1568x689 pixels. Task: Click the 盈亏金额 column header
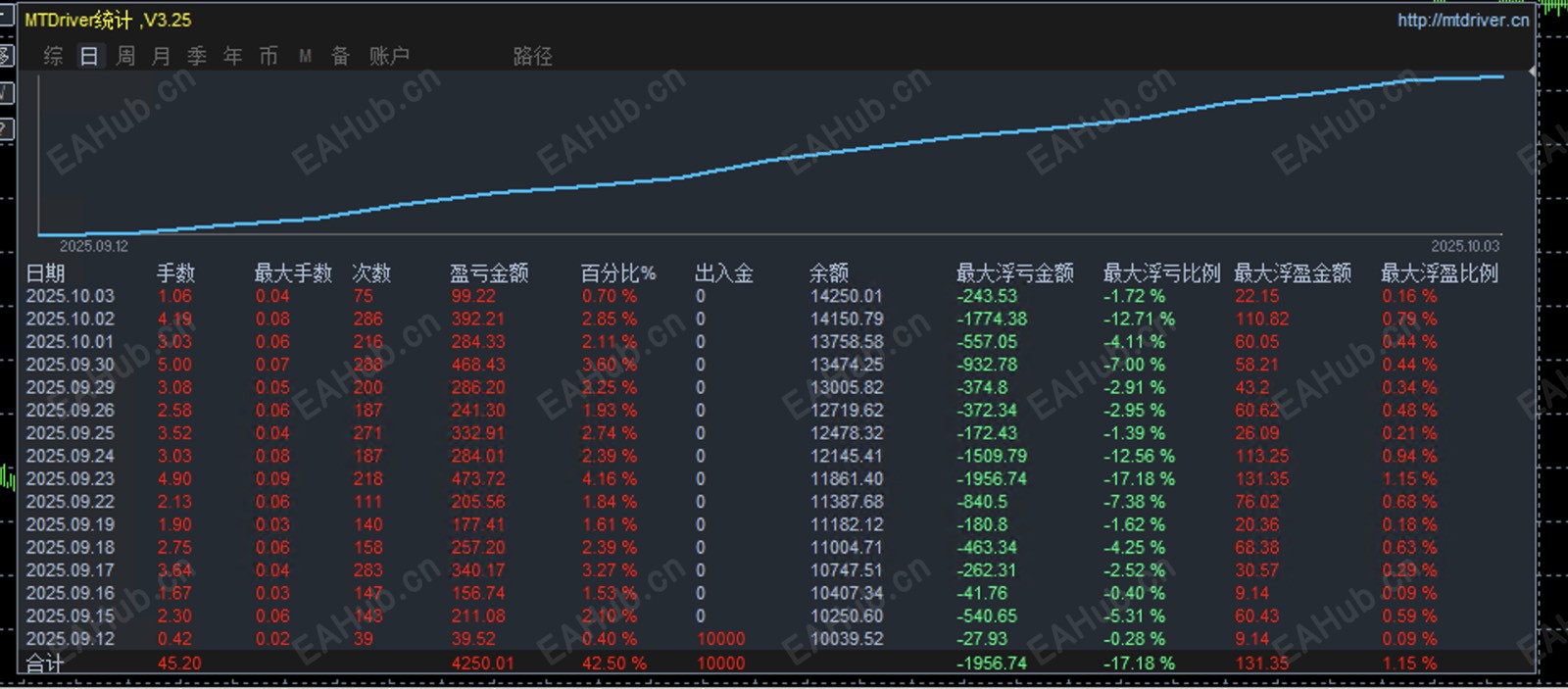pyautogui.click(x=489, y=273)
